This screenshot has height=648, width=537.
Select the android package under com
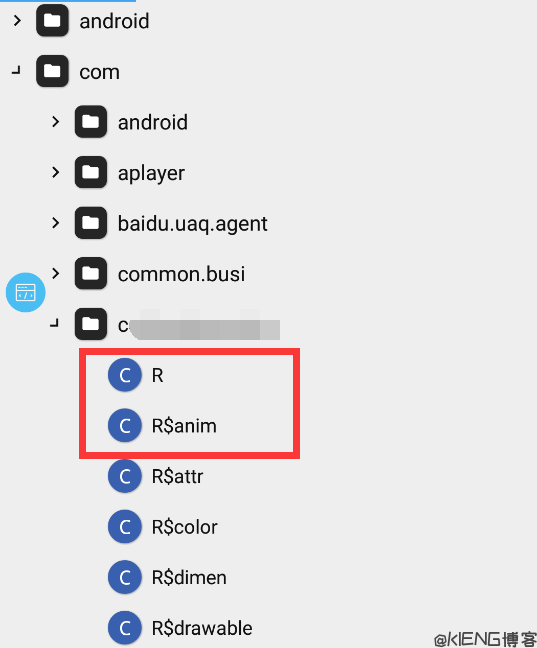[153, 122]
